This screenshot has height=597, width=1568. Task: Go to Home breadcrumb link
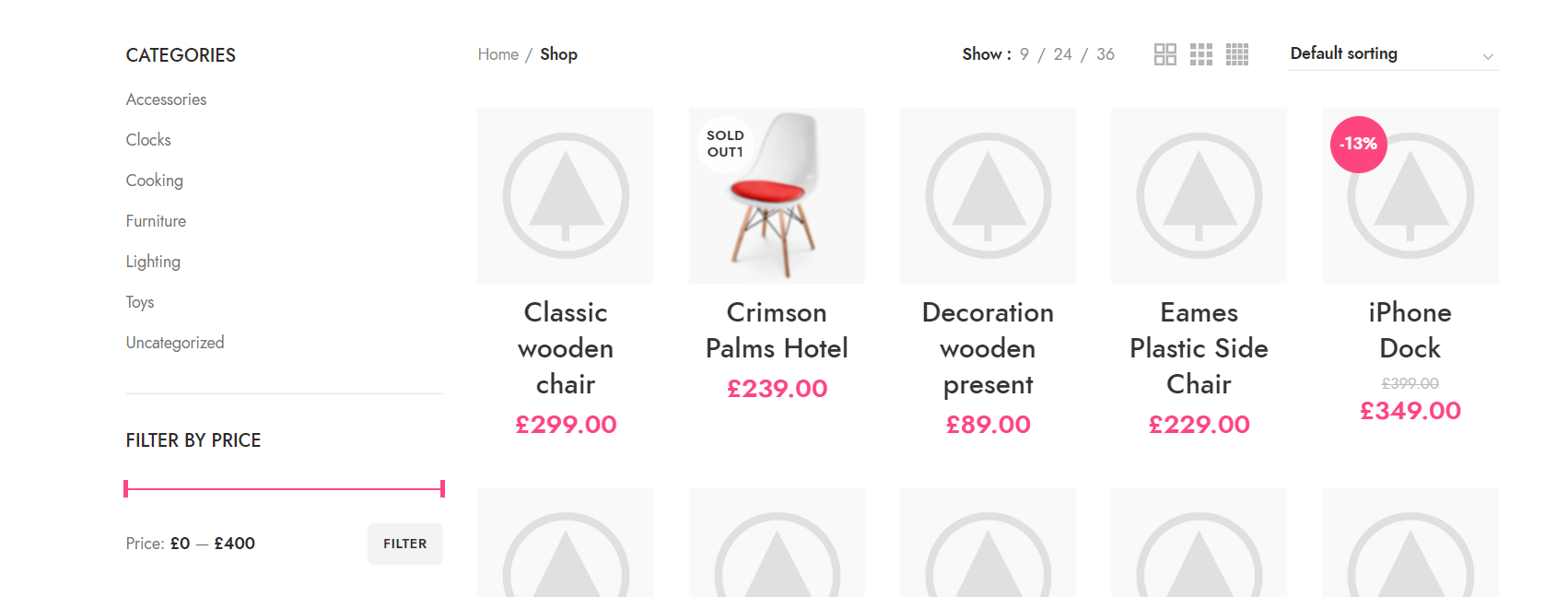coord(498,54)
